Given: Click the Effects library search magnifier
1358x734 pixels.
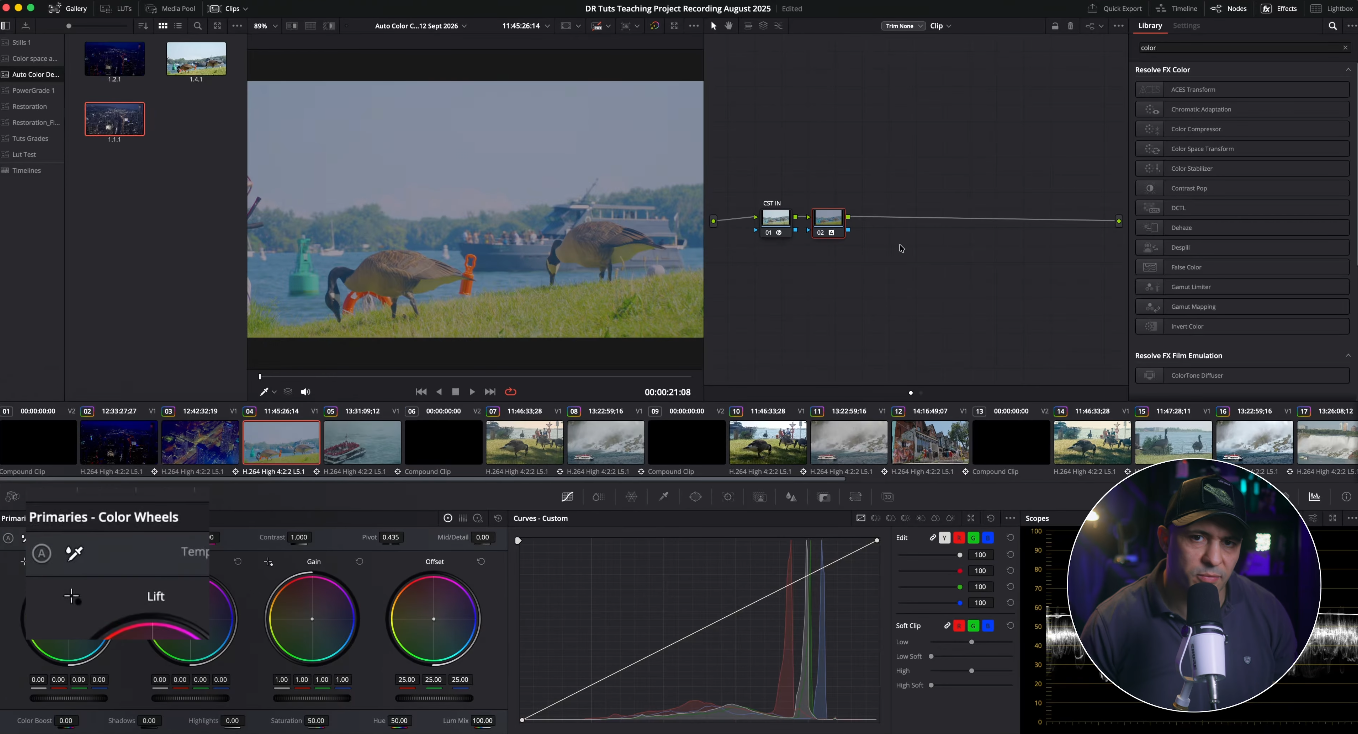Looking at the screenshot, I should click(x=1332, y=26).
